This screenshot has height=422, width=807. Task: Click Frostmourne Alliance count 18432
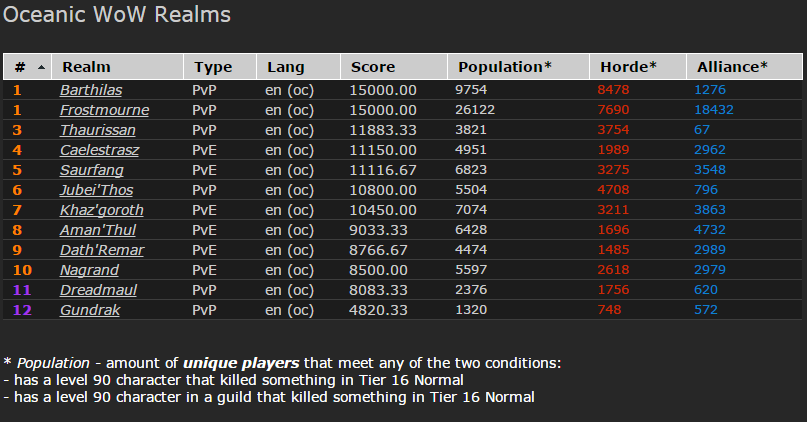714,110
